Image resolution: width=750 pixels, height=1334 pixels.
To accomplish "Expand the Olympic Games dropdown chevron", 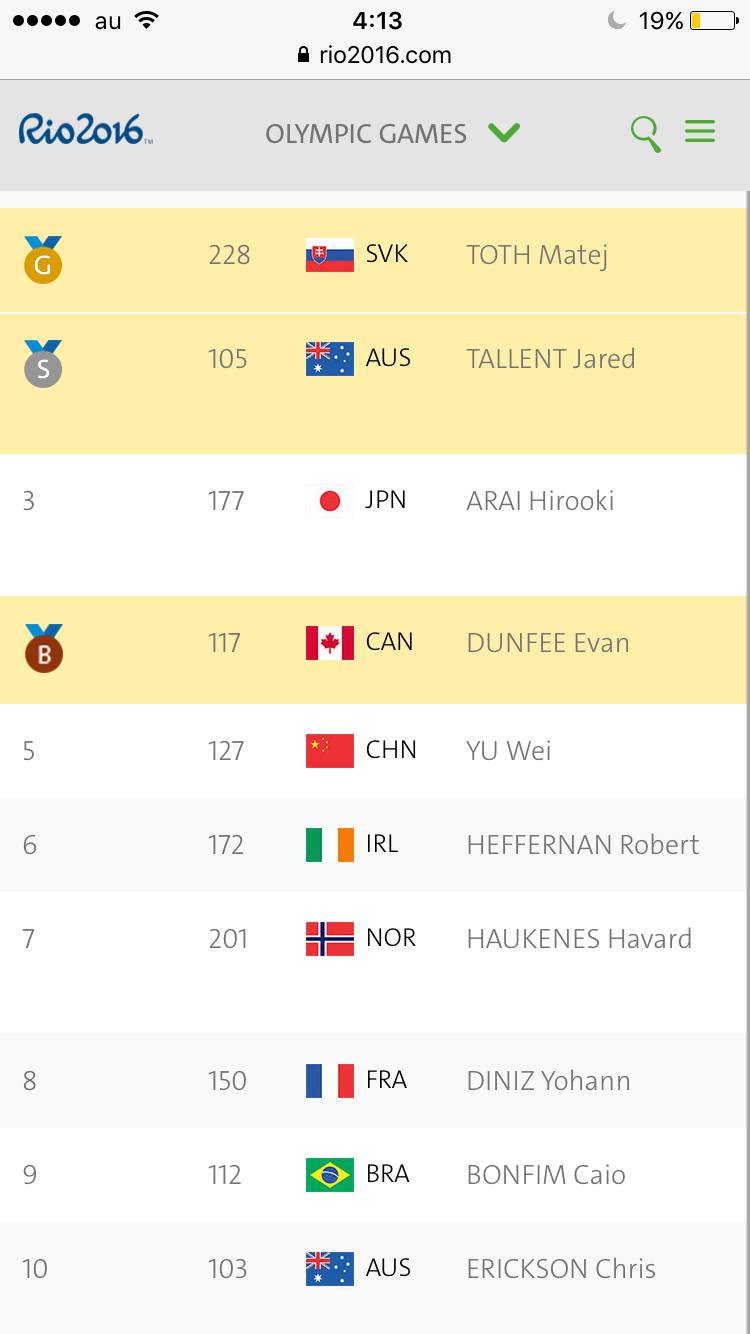I will (x=504, y=132).
